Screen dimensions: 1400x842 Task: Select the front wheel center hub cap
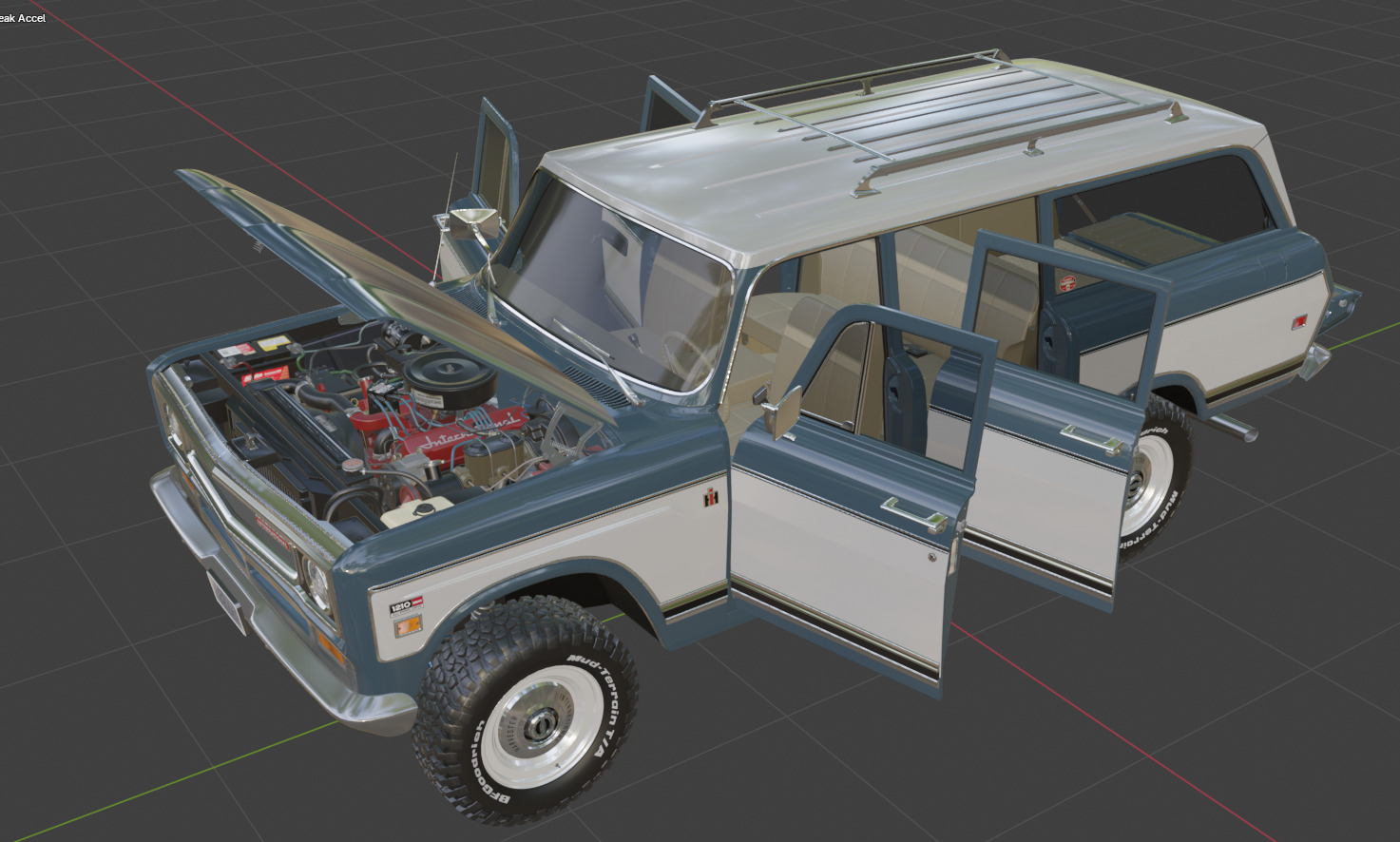point(545,725)
